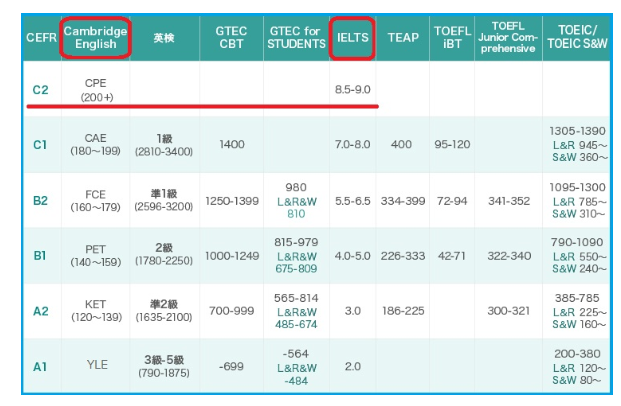
Task: Click the IELTS 3.0 value
Action: (352, 311)
